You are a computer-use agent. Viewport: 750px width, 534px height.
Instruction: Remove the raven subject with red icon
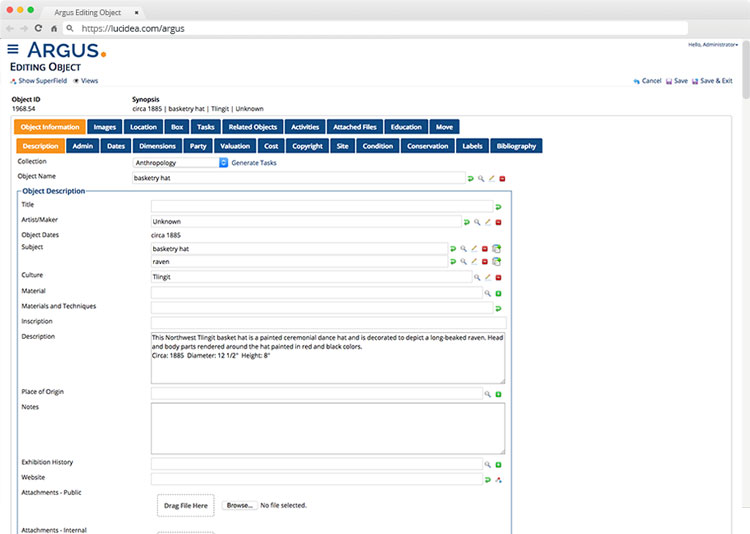(x=485, y=261)
